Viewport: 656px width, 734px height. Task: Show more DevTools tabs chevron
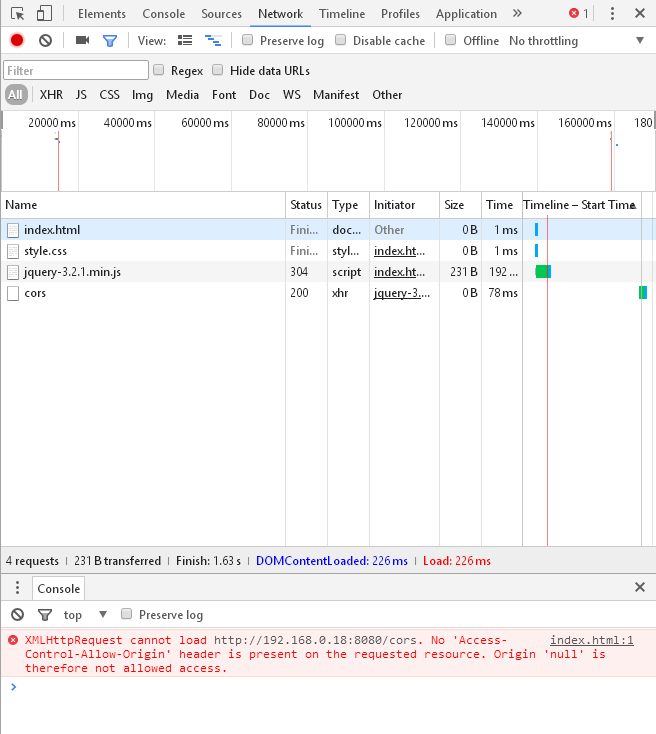[x=517, y=13]
